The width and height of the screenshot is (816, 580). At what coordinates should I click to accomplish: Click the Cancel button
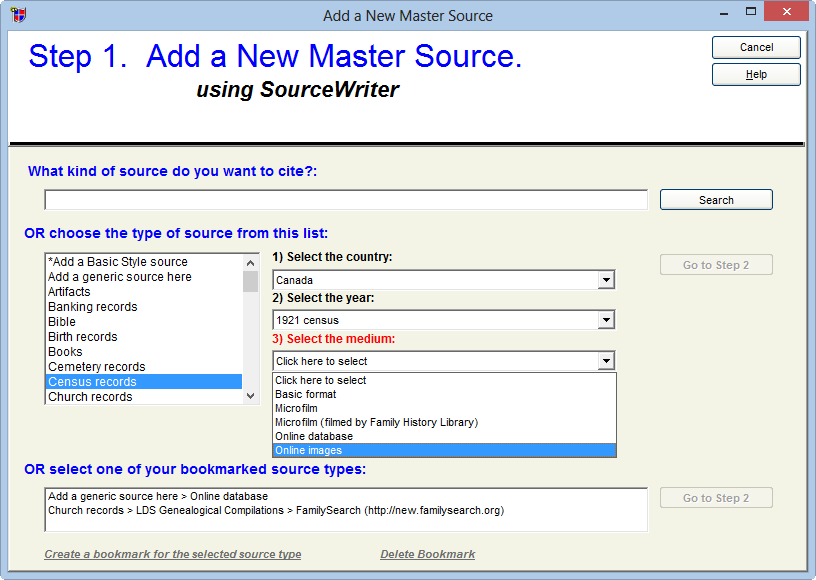pyautogui.click(x=756, y=47)
